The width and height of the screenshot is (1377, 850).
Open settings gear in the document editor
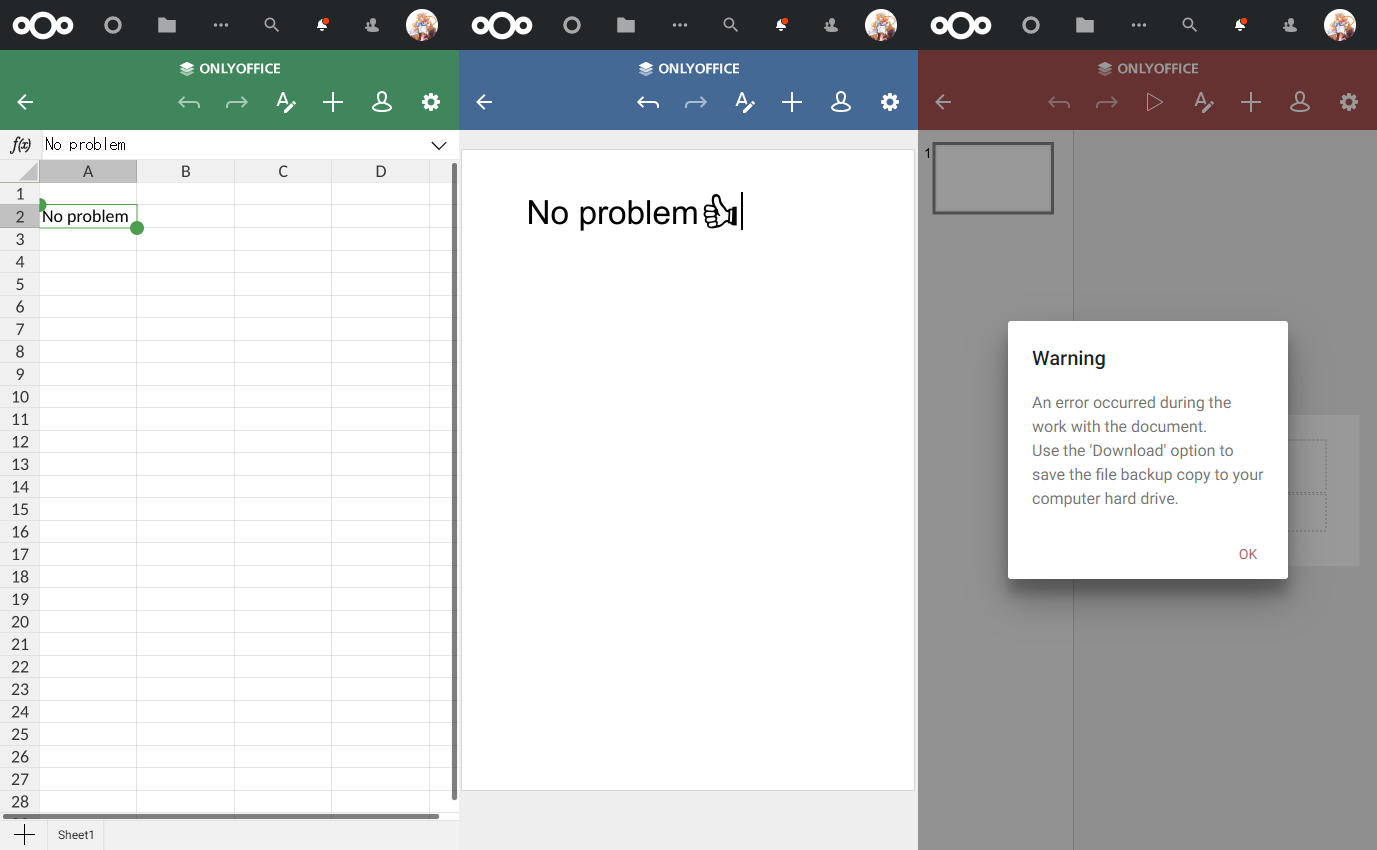889,102
